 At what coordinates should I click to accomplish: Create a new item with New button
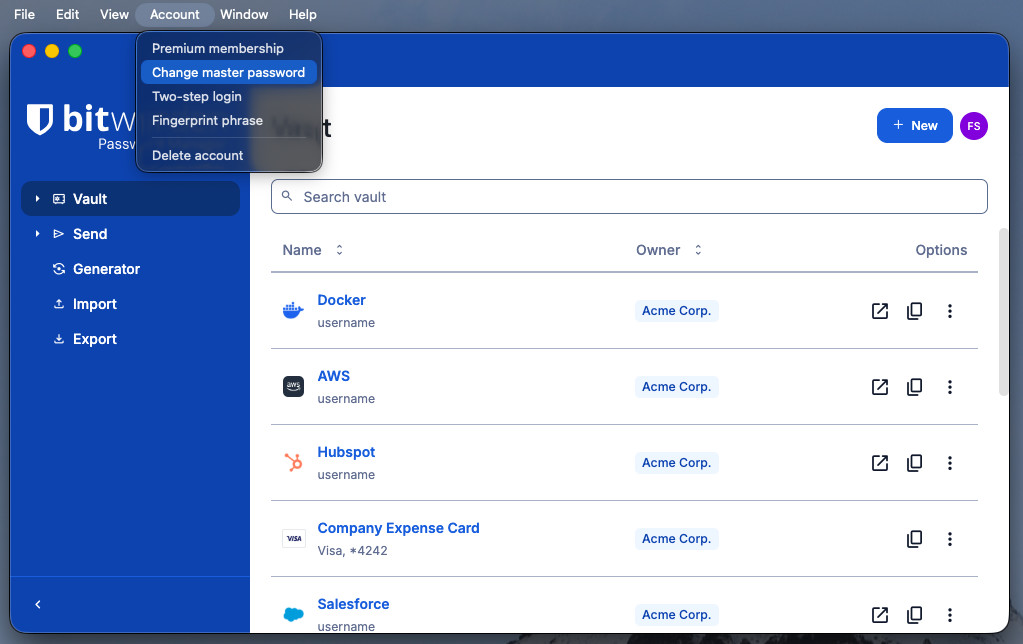[915, 125]
